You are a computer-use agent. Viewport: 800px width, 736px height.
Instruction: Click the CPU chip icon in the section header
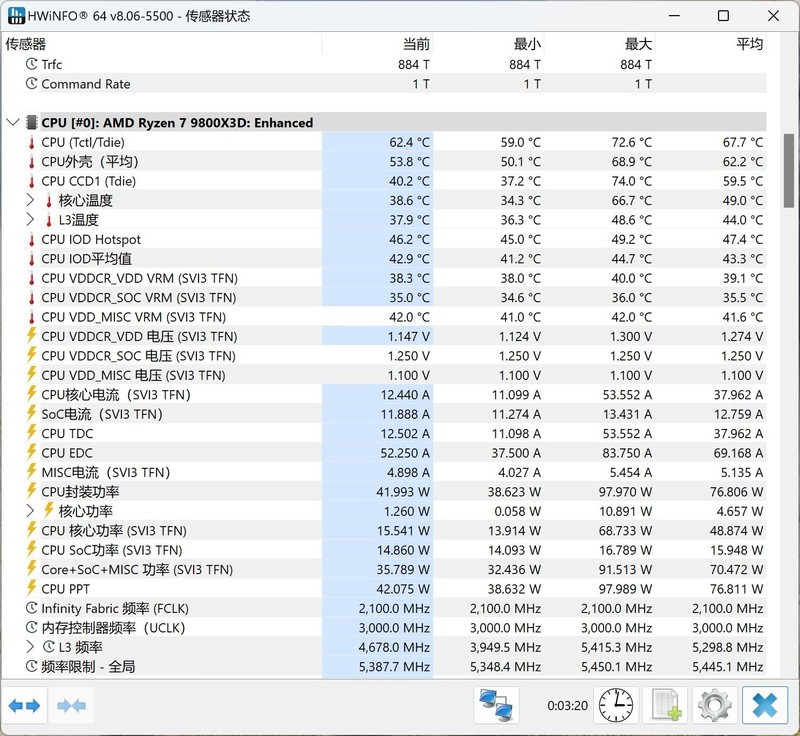(x=33, y=122)
